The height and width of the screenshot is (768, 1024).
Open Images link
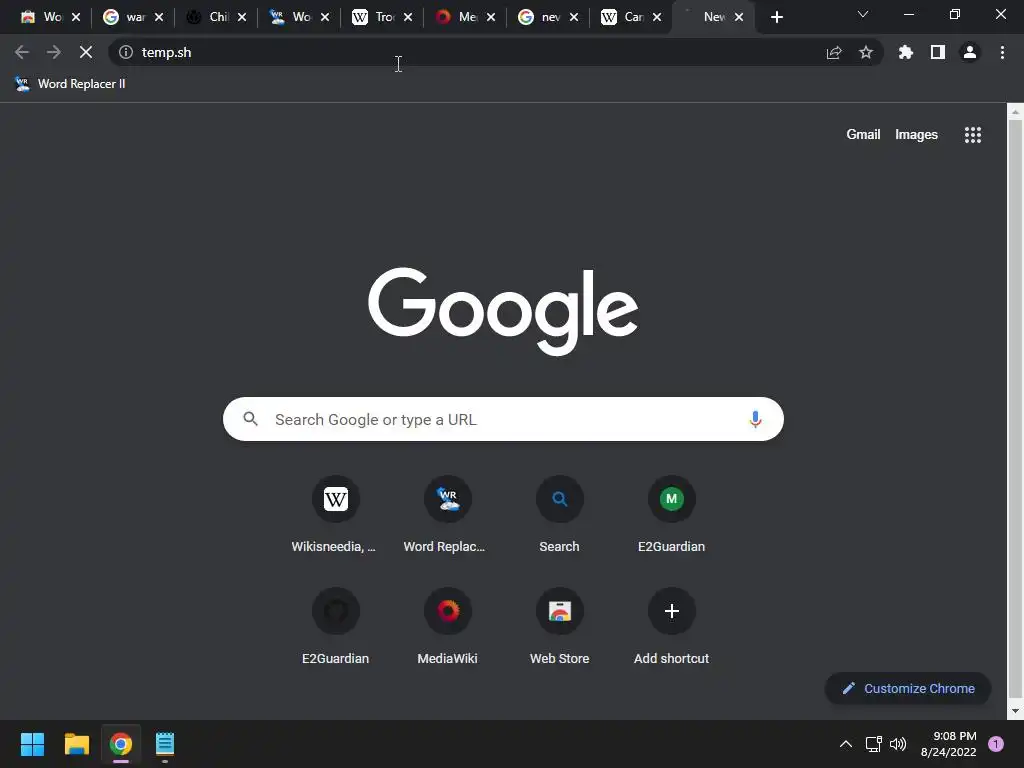pyautogui.click(x=916, y=135)
